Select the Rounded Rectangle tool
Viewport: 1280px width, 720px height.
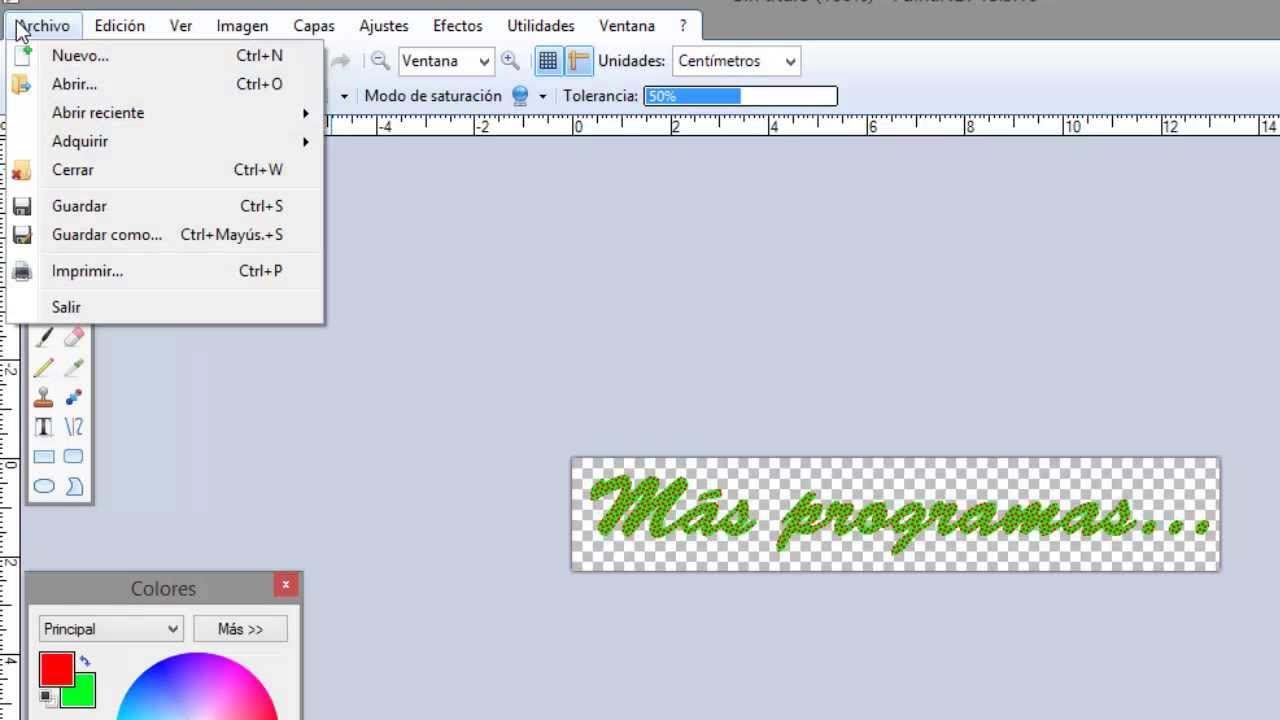(x=73, y=457)
